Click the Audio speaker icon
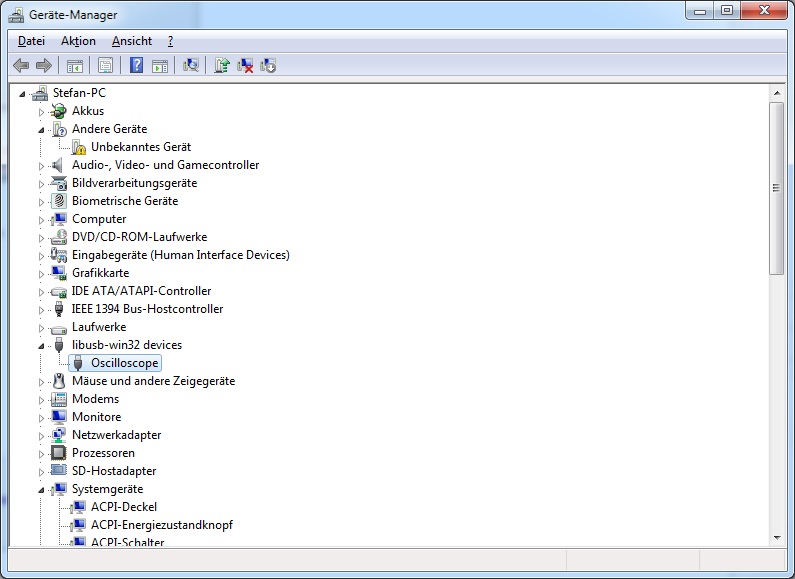 [58, 165]
